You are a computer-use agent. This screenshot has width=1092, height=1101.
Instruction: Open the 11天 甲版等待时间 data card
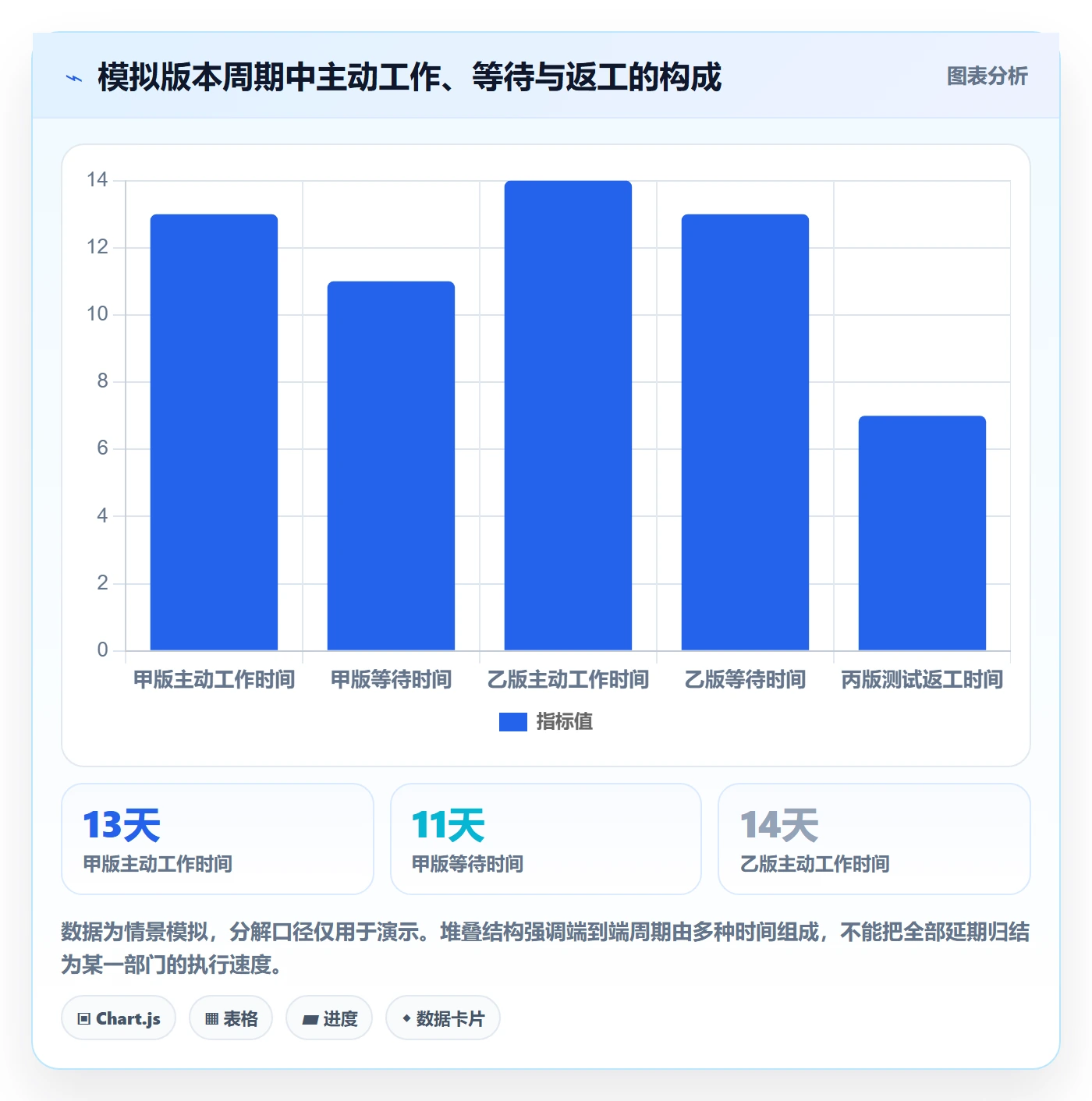pyautogui.click(x=546, y=839)
